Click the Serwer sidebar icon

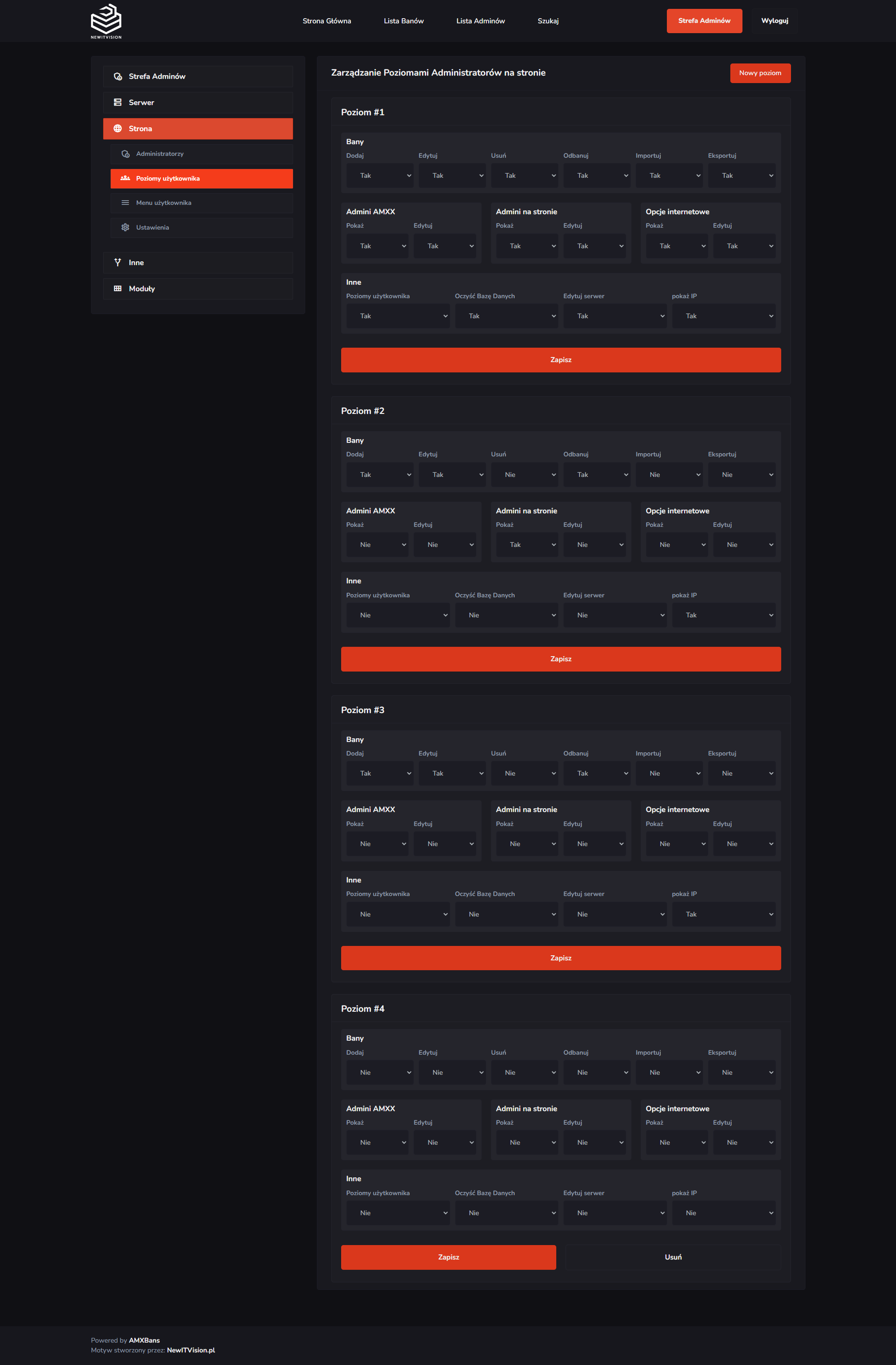[118, 103]
